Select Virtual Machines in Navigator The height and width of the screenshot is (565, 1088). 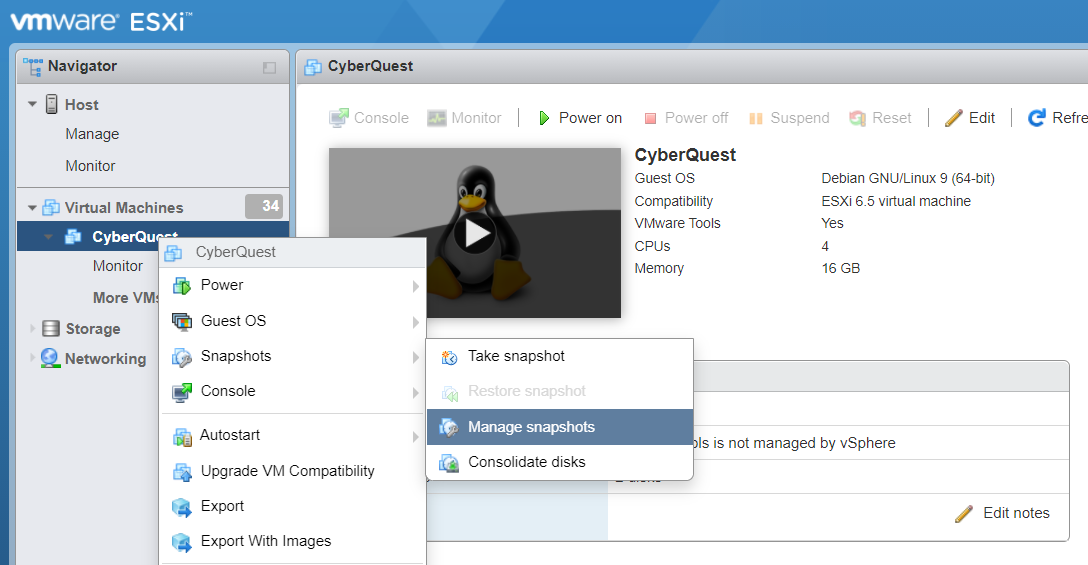click(x=124, y=208)
